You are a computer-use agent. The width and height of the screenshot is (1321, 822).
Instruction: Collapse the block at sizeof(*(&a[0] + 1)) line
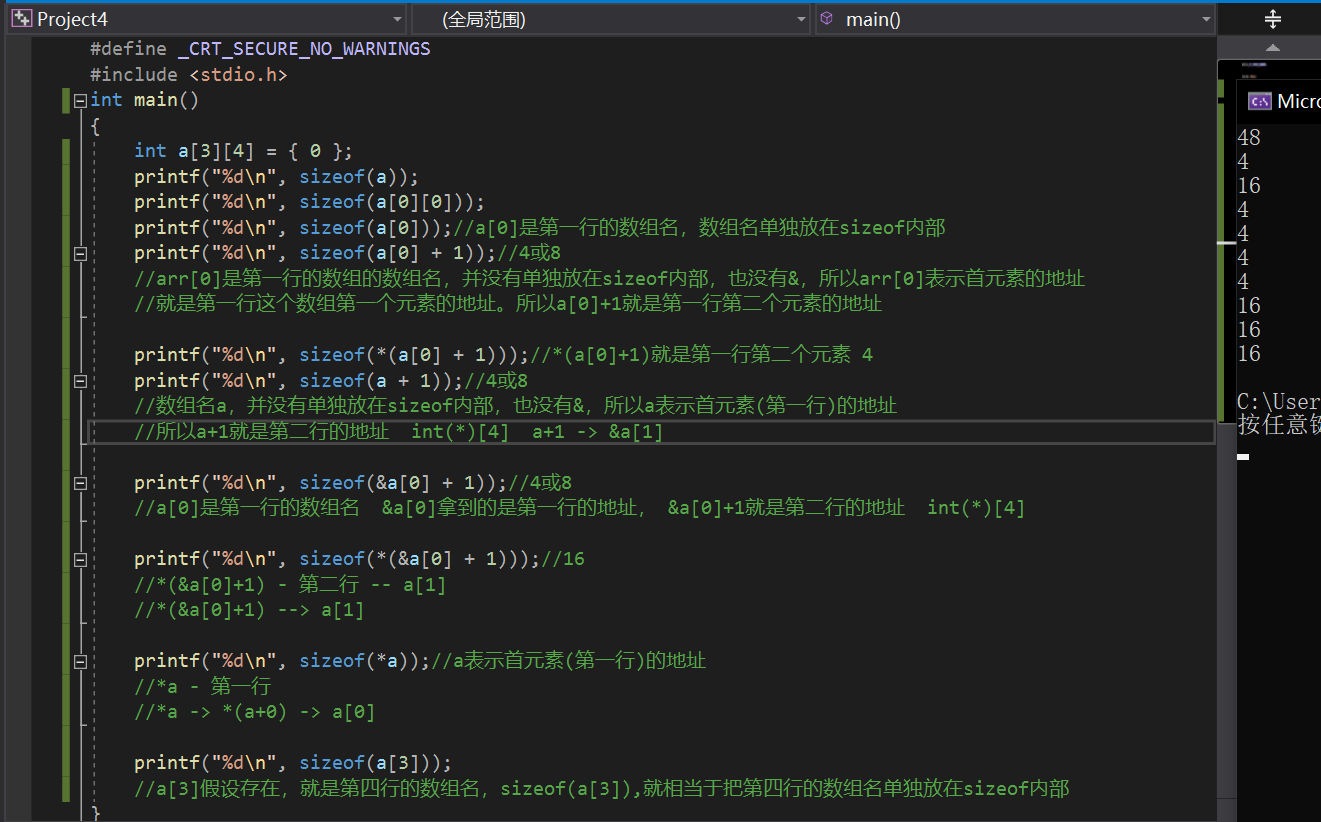pos(80,559)
